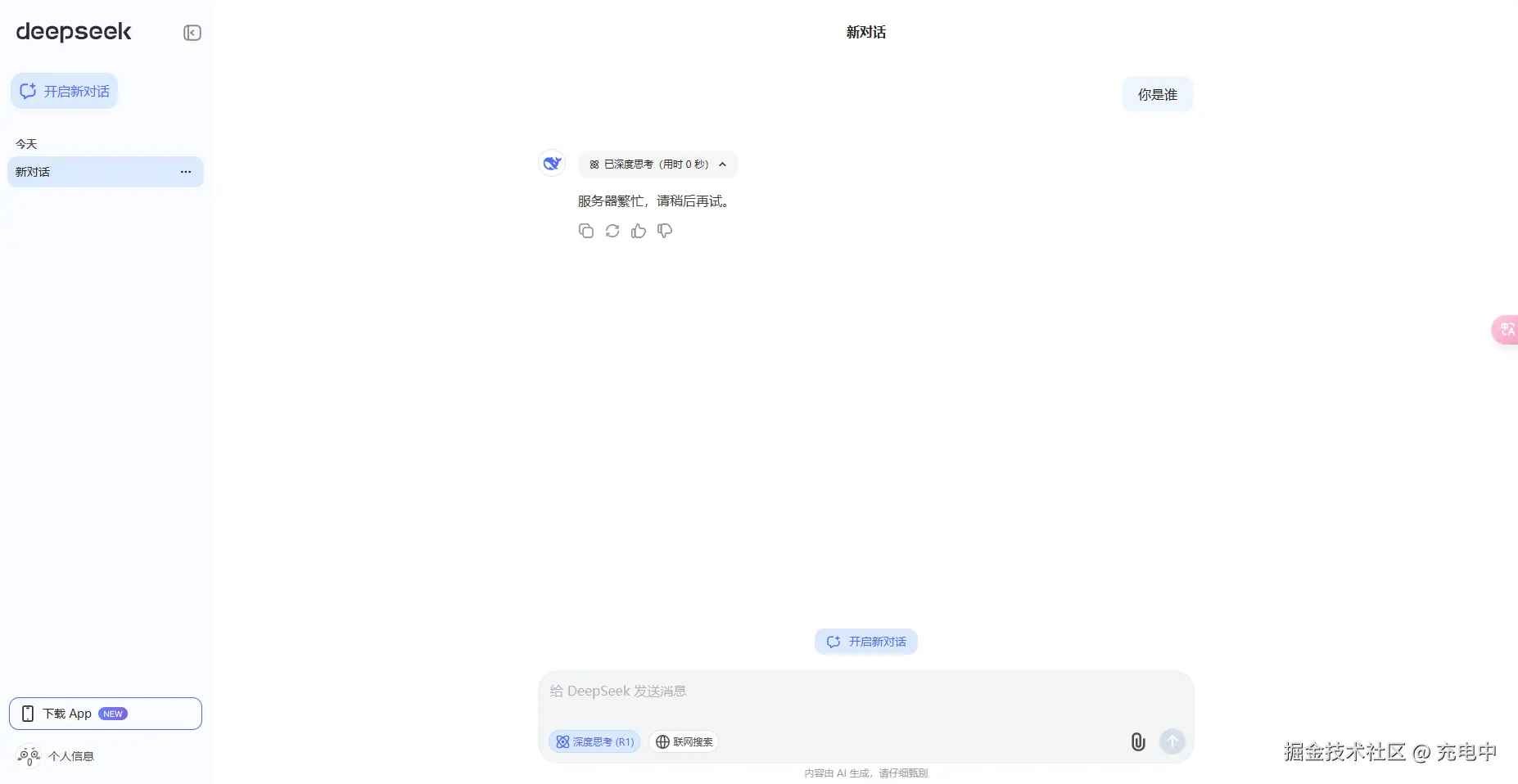The image size is (1518, 784).
Task: Dislike the response with thumbs down
Action: pyautogui.click(x=665, y=231)
